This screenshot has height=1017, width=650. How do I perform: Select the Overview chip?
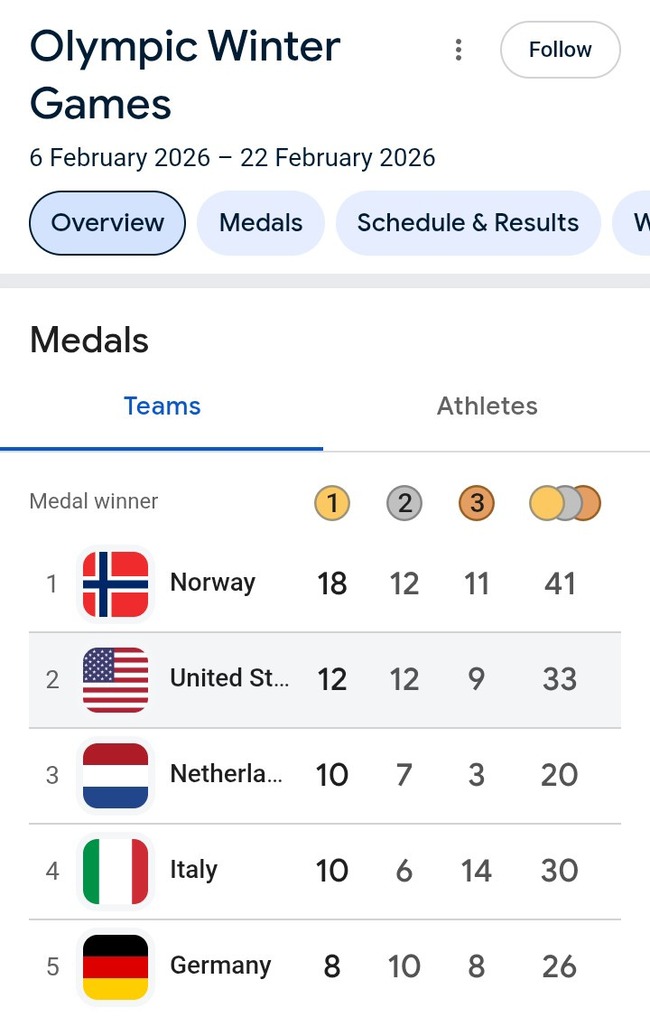(107, 222)
